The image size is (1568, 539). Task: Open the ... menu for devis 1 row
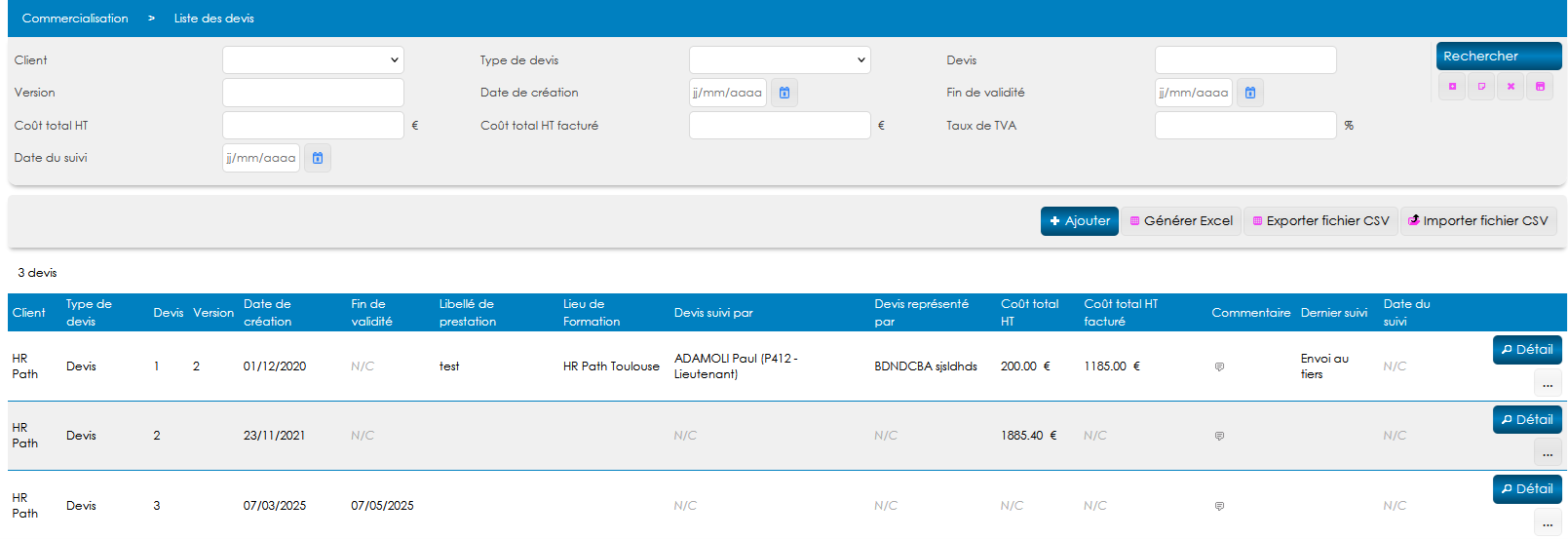coord(1548,383)
